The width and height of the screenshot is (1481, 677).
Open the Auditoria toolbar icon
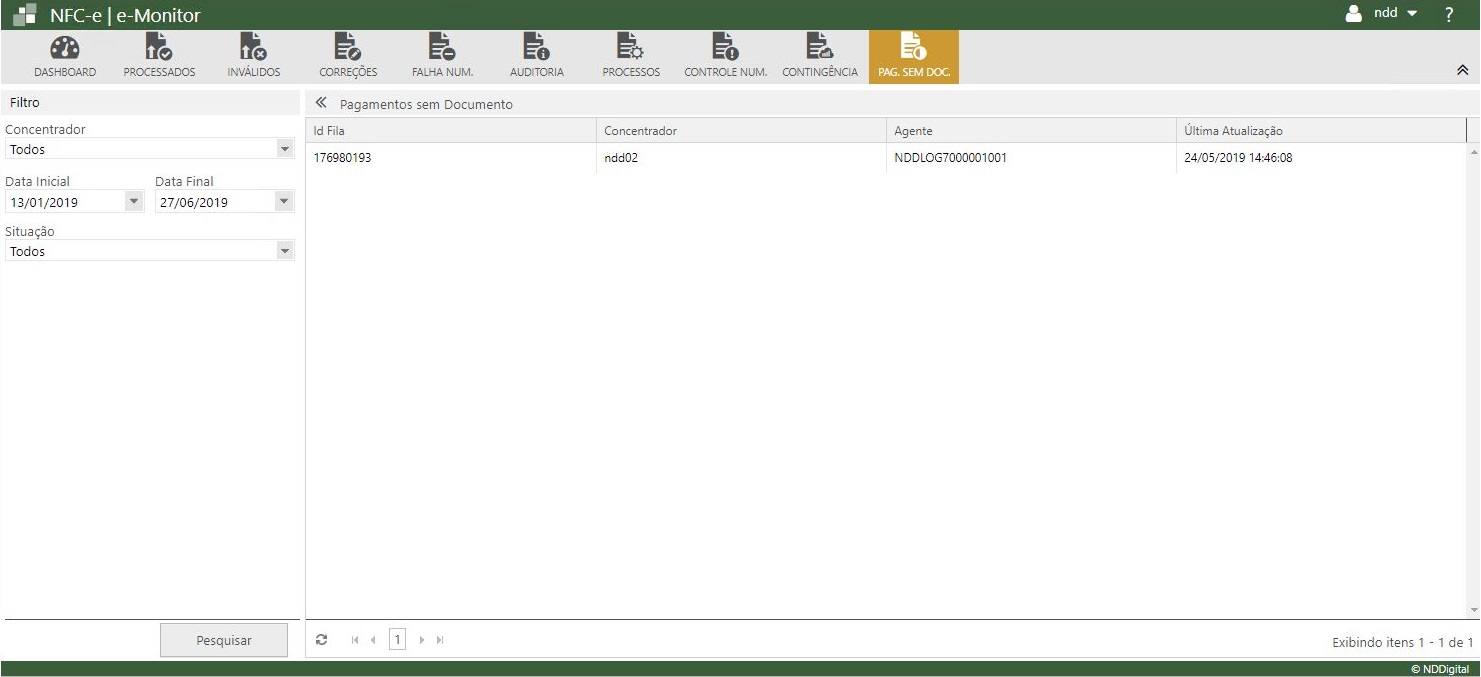536,48
